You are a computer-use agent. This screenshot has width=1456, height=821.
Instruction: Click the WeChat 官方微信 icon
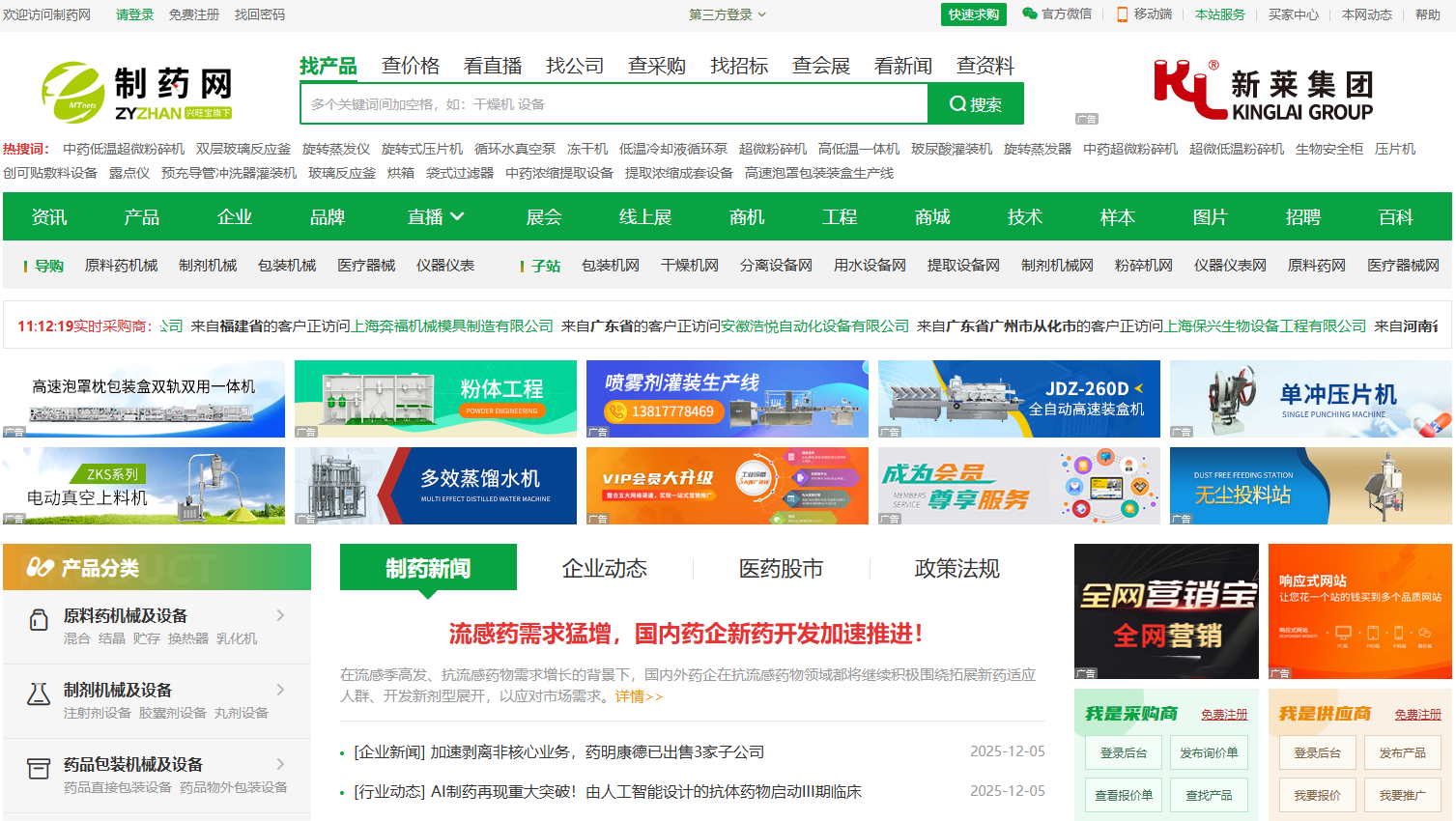(x=1030, y=14)
